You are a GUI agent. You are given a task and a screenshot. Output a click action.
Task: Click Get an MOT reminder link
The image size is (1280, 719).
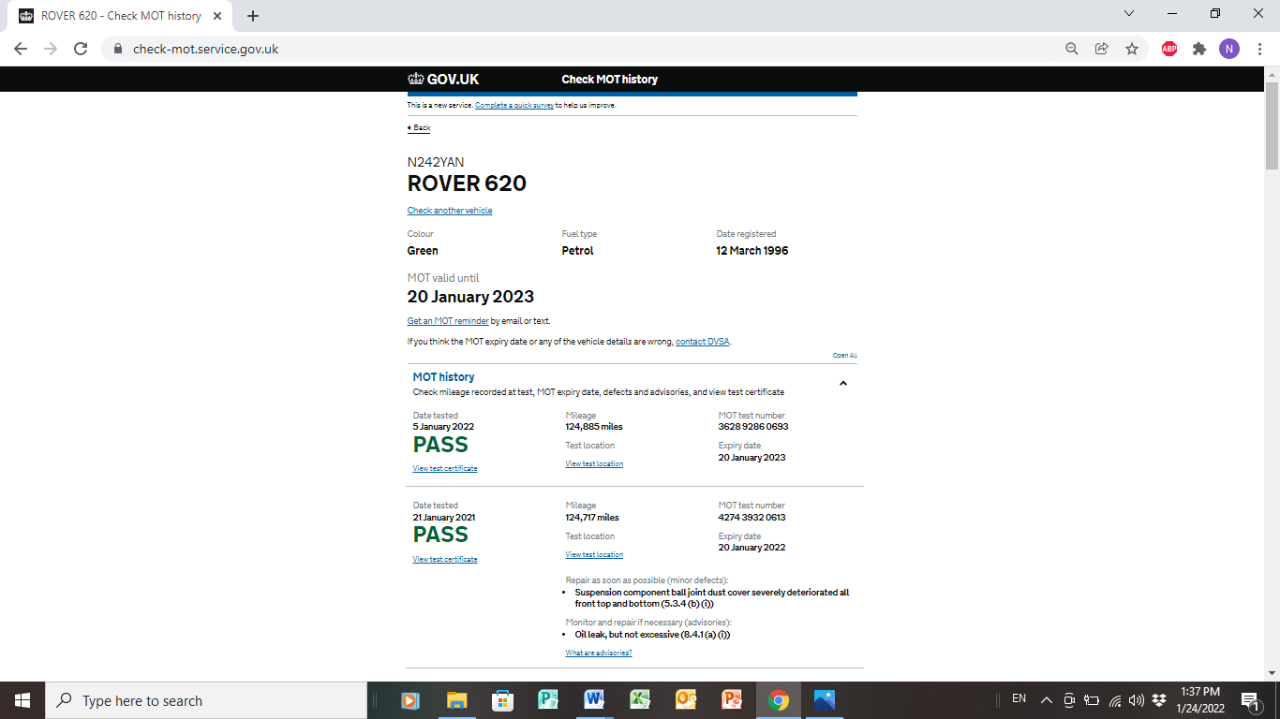point(448,321)
